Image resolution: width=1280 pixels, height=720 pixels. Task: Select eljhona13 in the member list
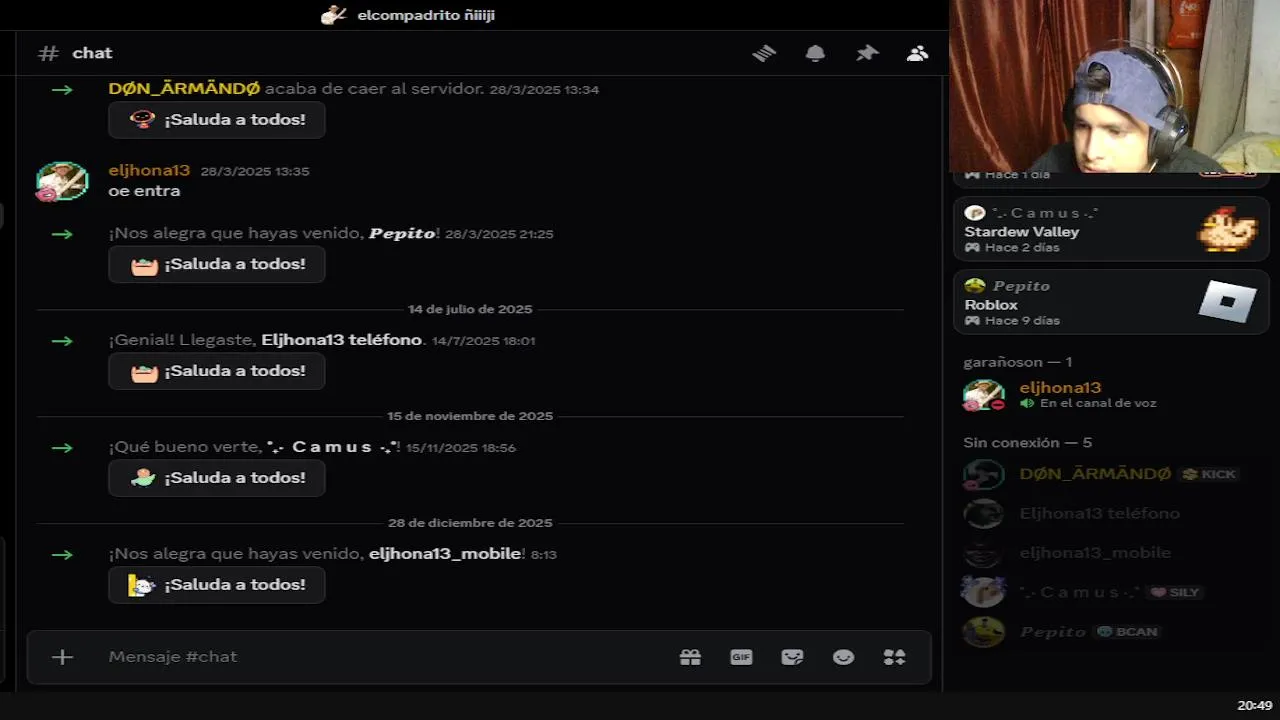point(1111,395)
